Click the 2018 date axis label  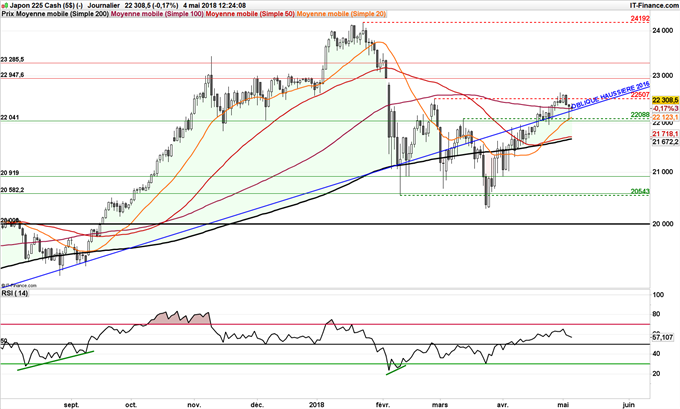tap(317, 405)
